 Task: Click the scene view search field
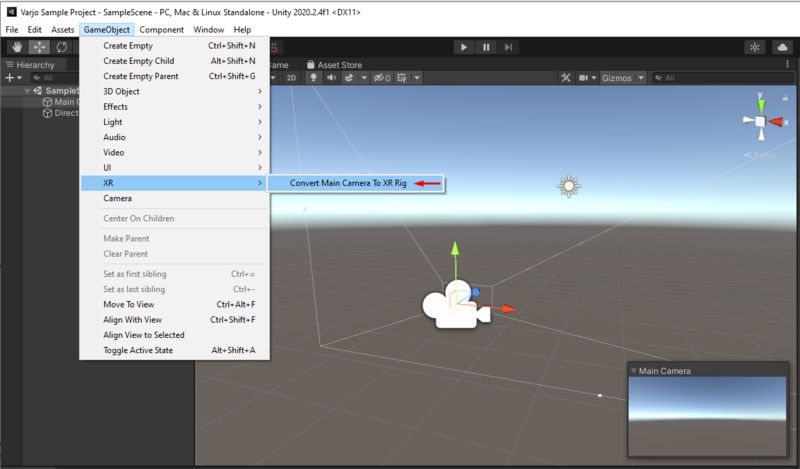723,78
